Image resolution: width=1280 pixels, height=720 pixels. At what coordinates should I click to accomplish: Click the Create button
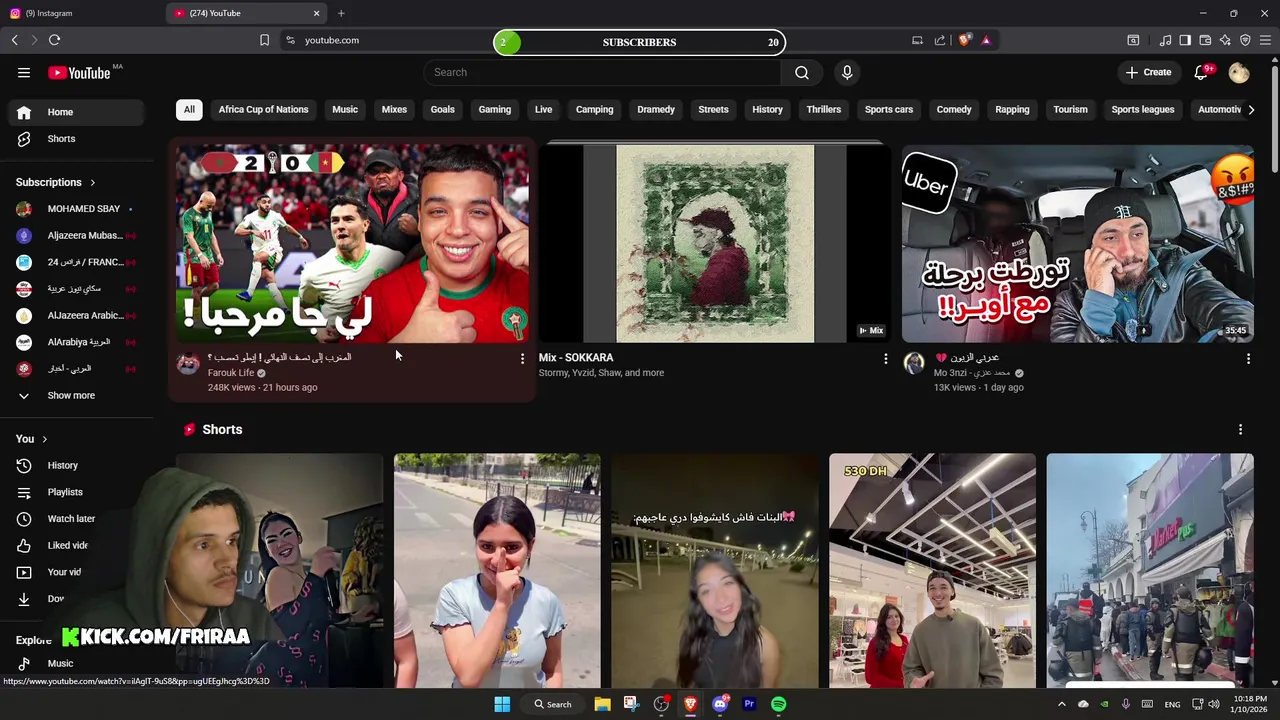point(1148,72)
